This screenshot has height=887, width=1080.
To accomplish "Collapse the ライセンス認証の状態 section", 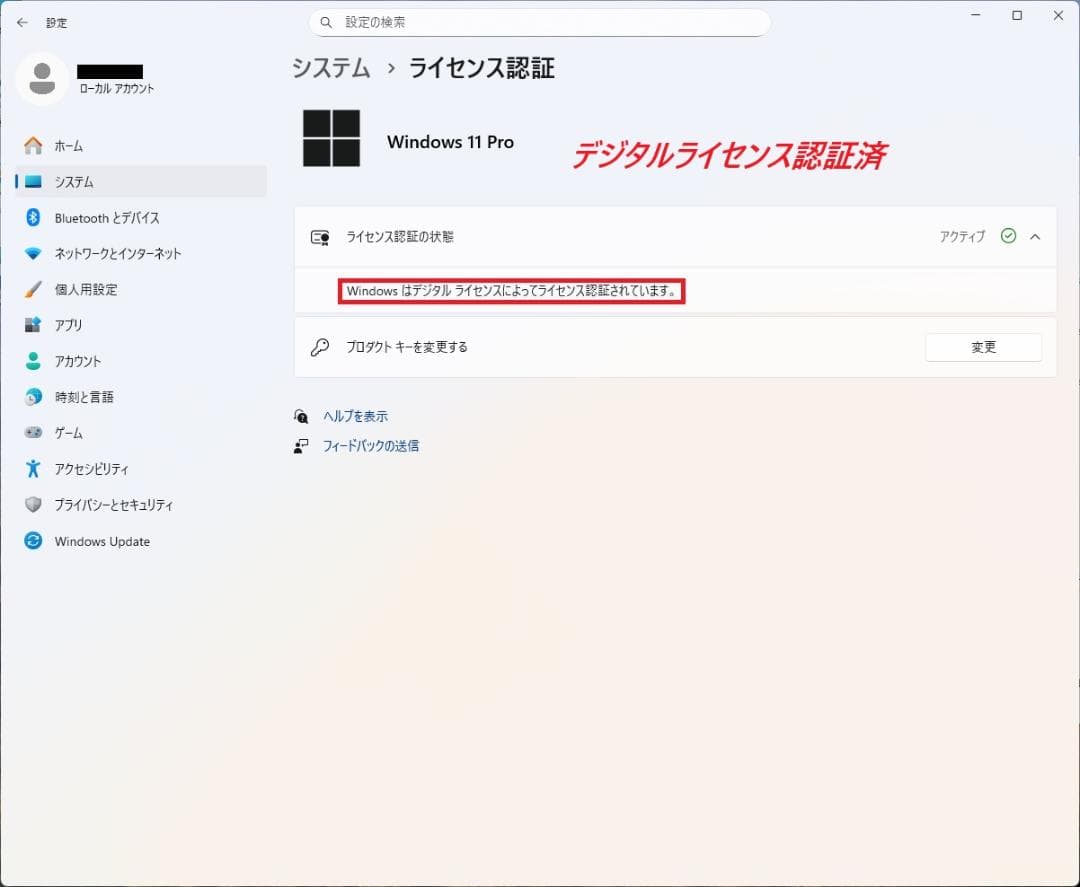I will [1035, 237].
